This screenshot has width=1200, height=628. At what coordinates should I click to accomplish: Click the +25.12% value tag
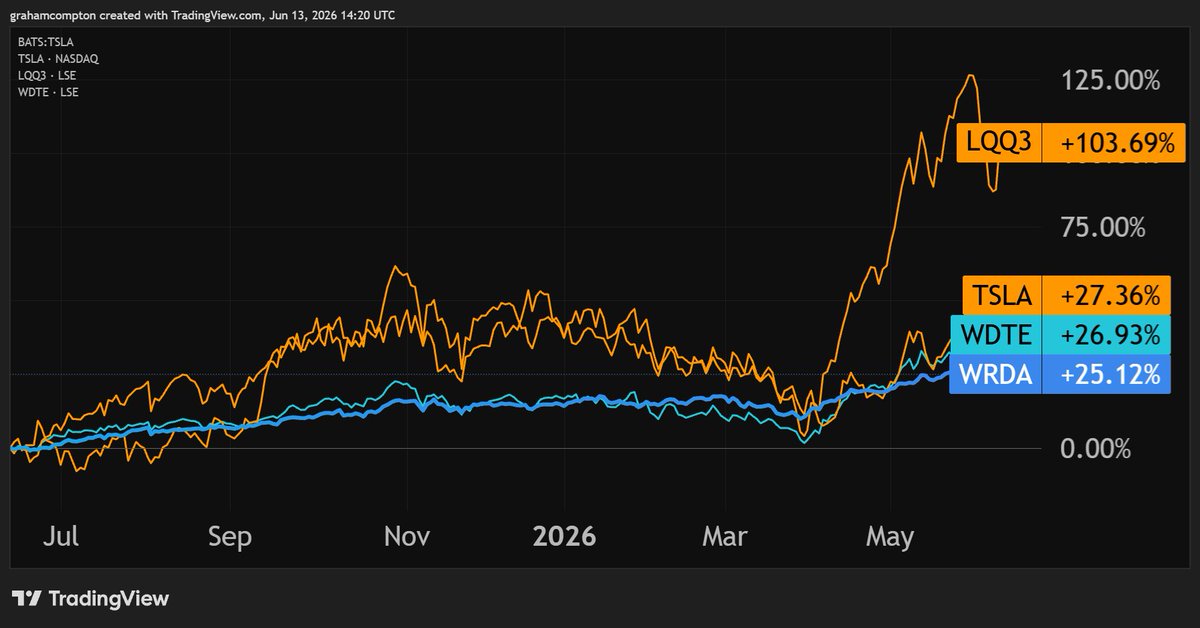[x=1107, y=373]
